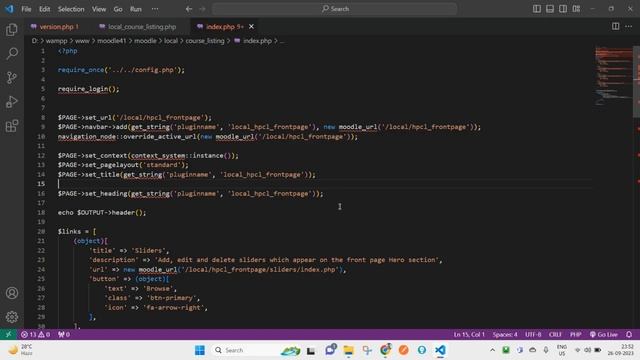This screenshot has width=640, height=360.
Task: Open the Edit menu
Action: click(x=44, y=9)
